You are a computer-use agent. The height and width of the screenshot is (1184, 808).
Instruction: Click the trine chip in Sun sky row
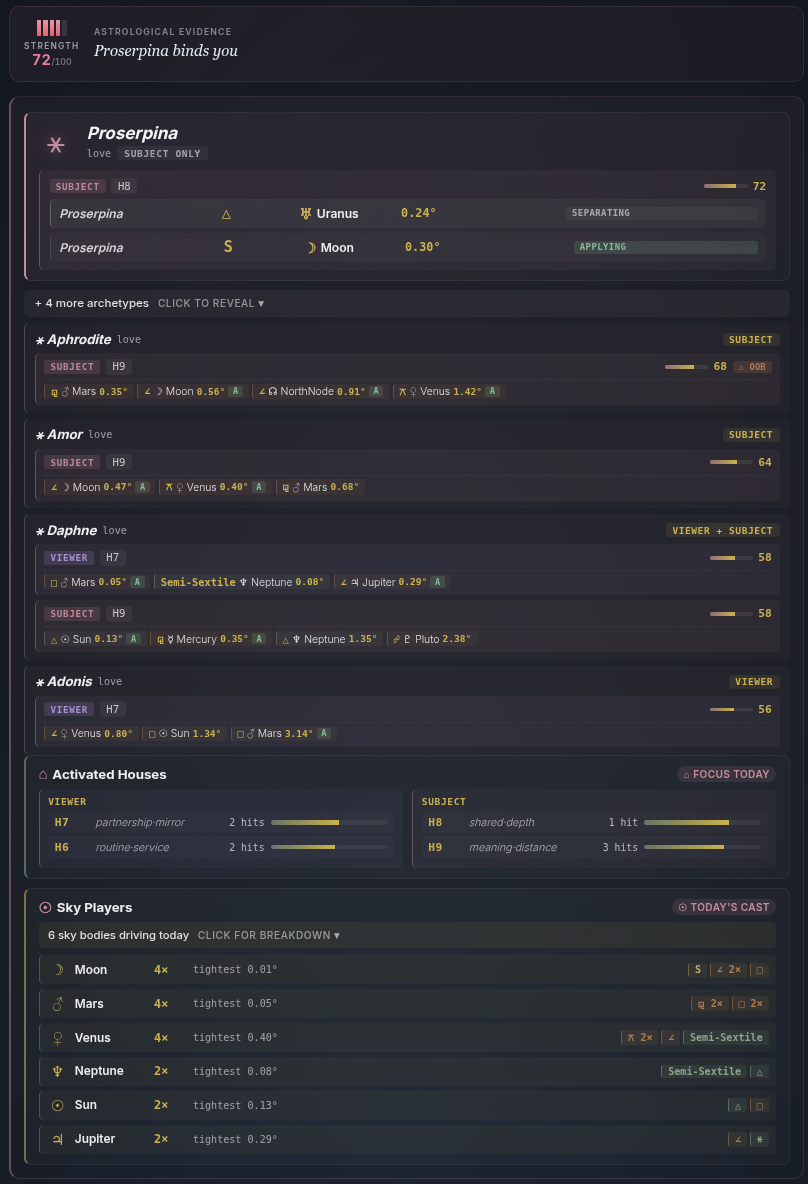pyautogui.click(x=738, y=1105)
